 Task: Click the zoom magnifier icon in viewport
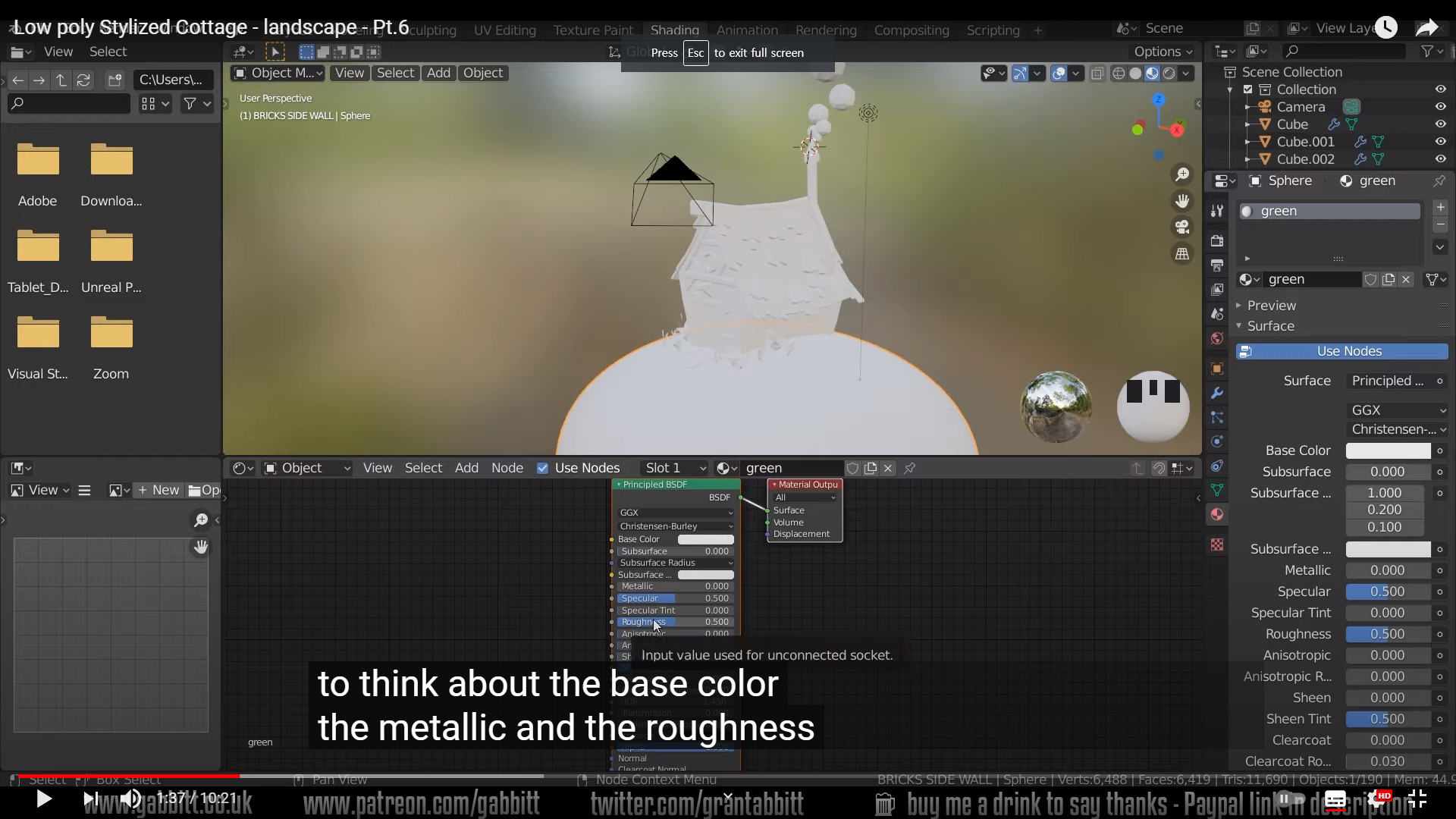point(1182,175)
